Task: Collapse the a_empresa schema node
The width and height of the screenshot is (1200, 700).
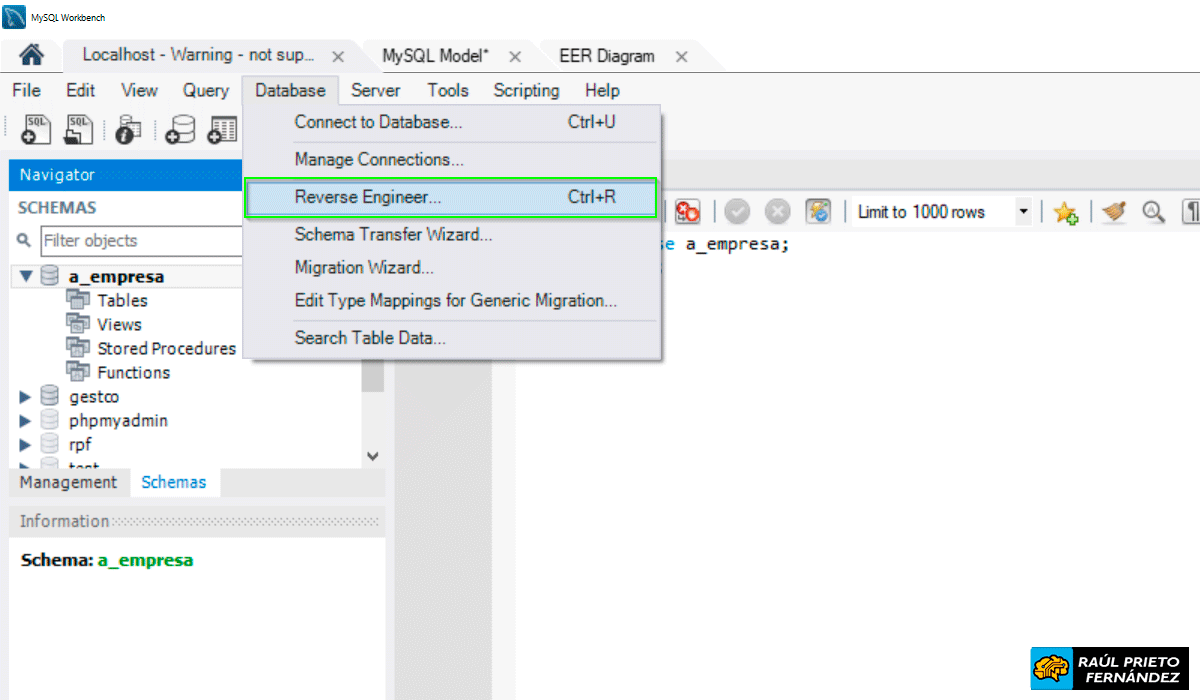Action: 26,276
